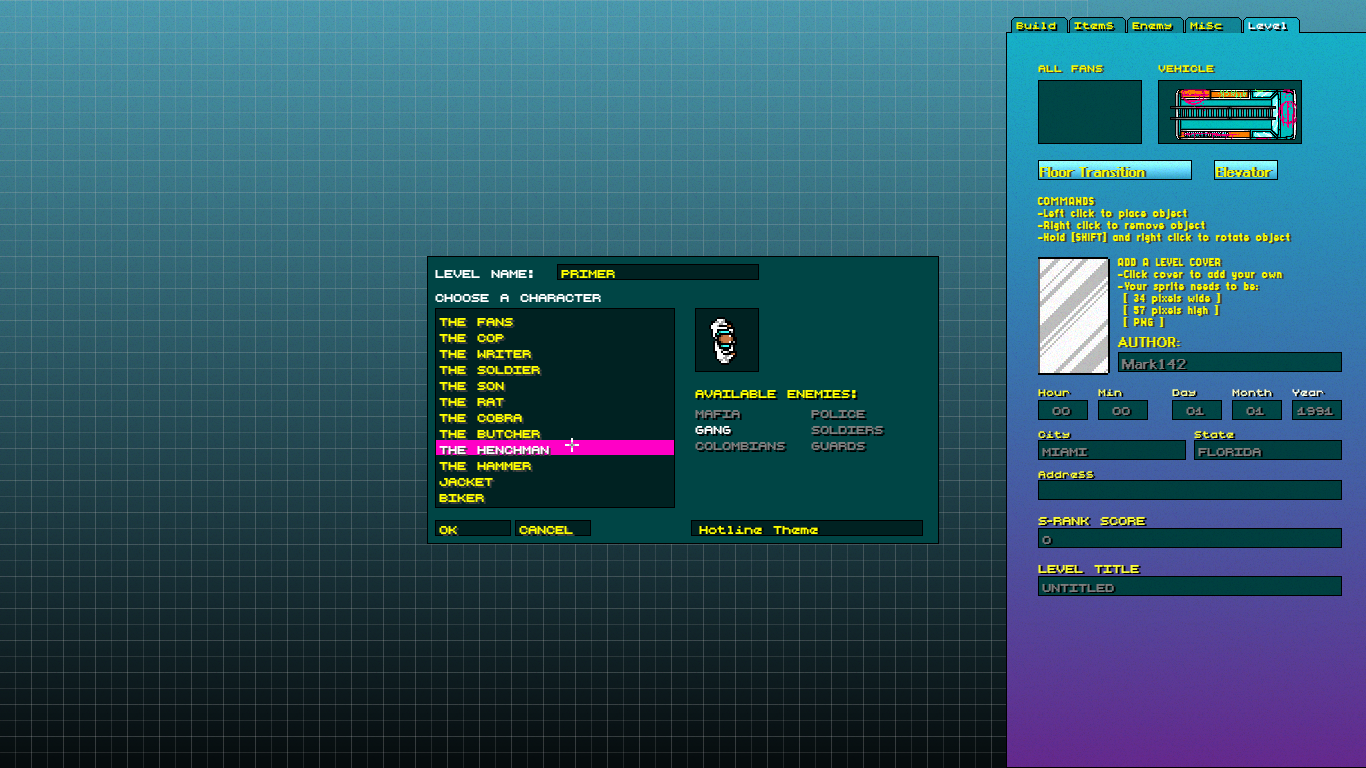
Task: Choose THE COBRA character
Action: pyautogui.click(x=555, y=418)
